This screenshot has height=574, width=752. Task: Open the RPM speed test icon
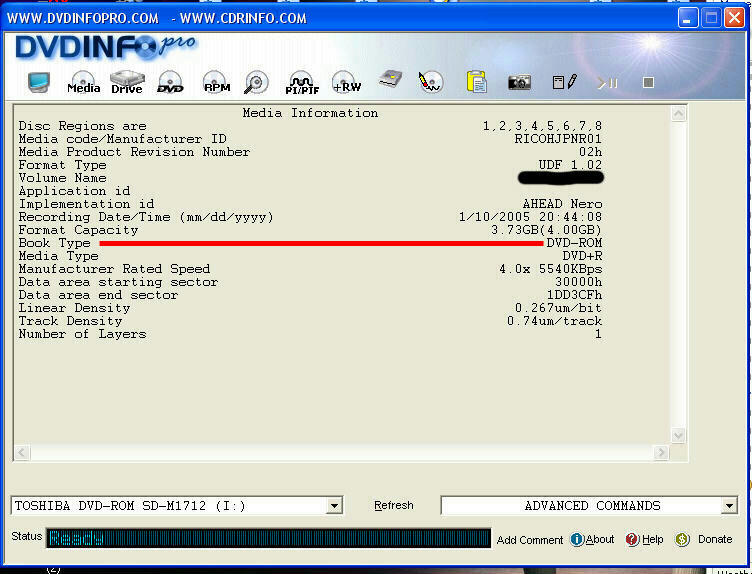pyautogui.click(x=216, y=82)
